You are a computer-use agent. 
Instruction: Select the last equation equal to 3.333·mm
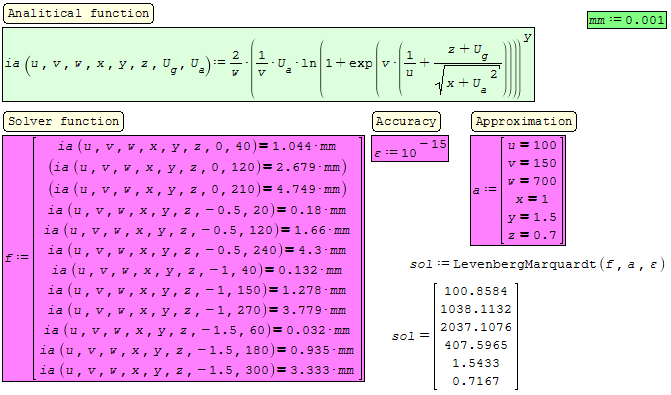click(197, 370)
